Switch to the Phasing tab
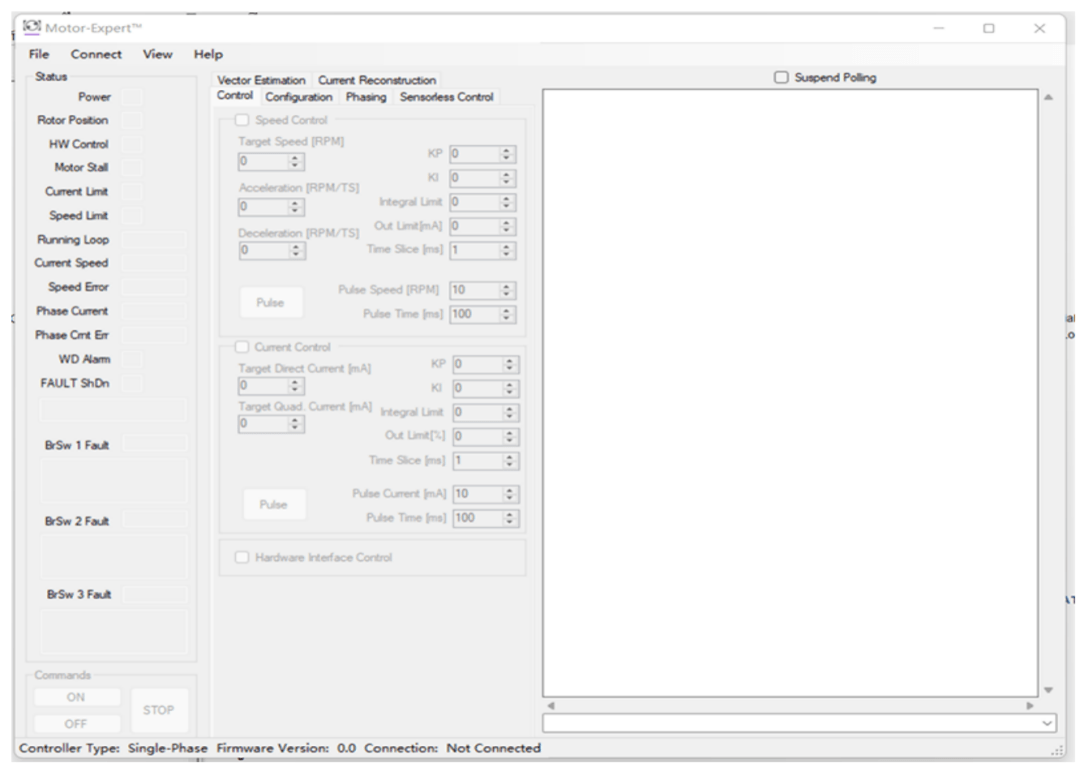This screenshot has width=1080, height=780. [x=366, y=97]
